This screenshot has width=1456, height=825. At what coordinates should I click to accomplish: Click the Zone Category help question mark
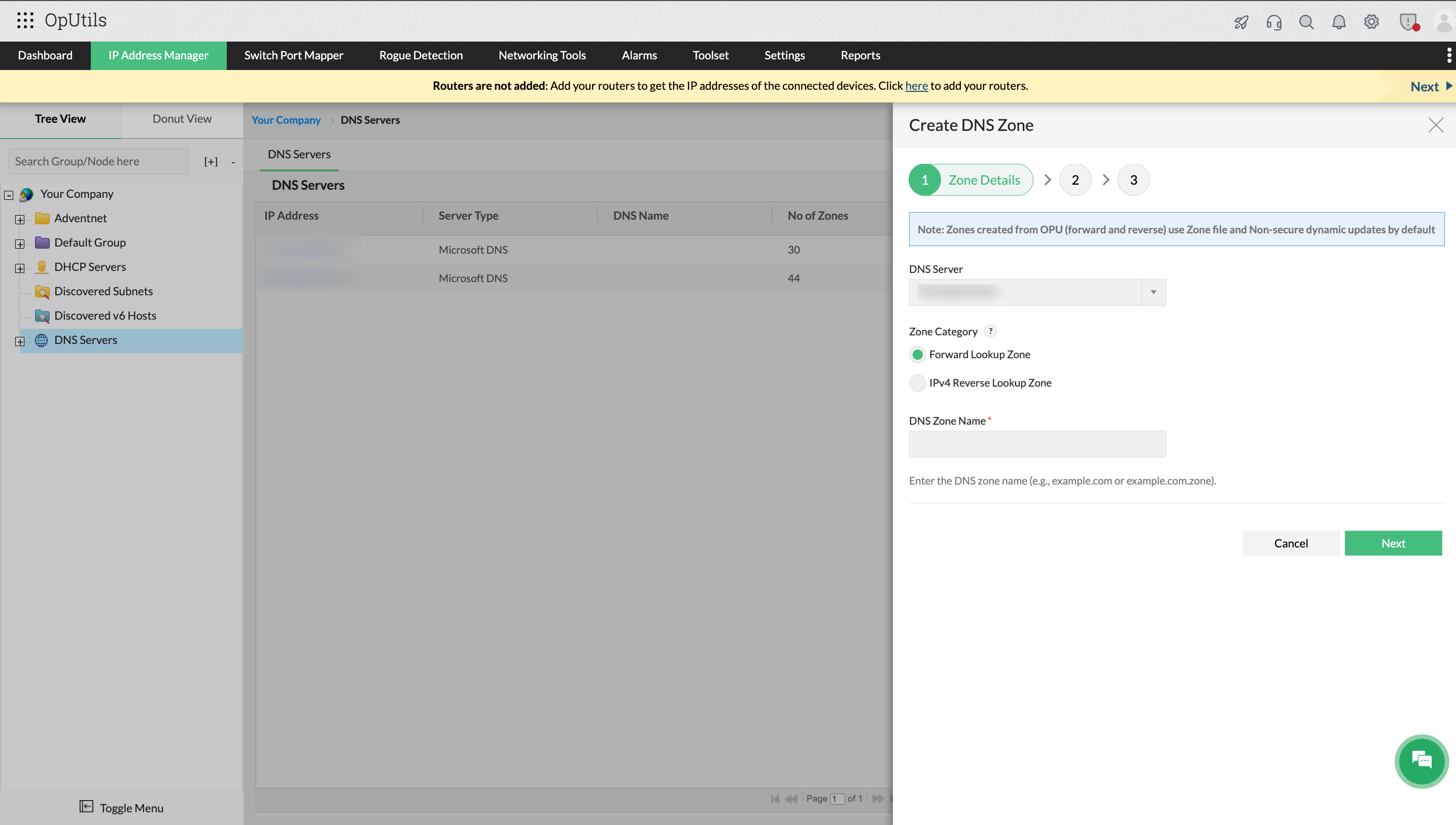point(990,331)
